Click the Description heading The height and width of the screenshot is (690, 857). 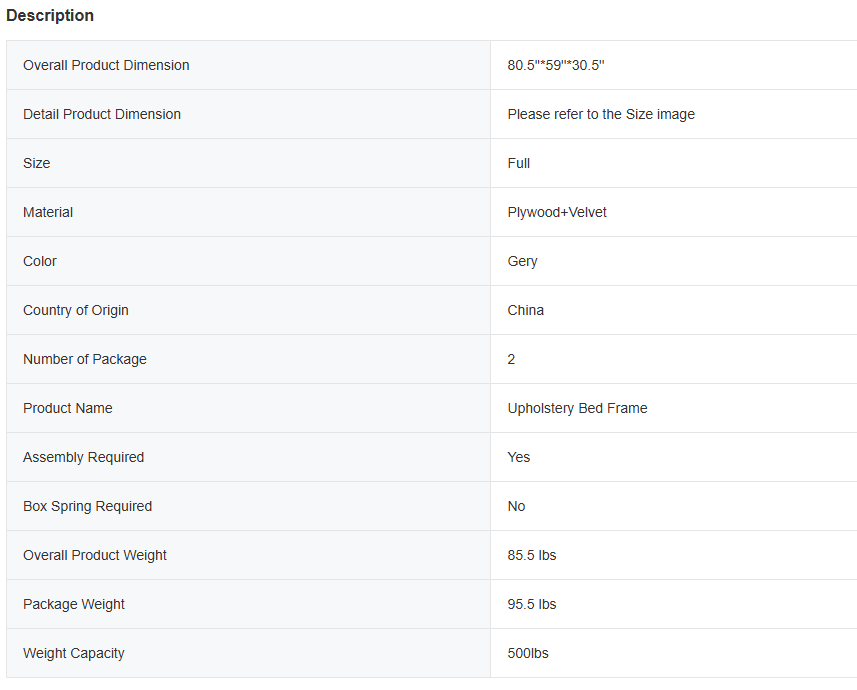tap(50, 16)
